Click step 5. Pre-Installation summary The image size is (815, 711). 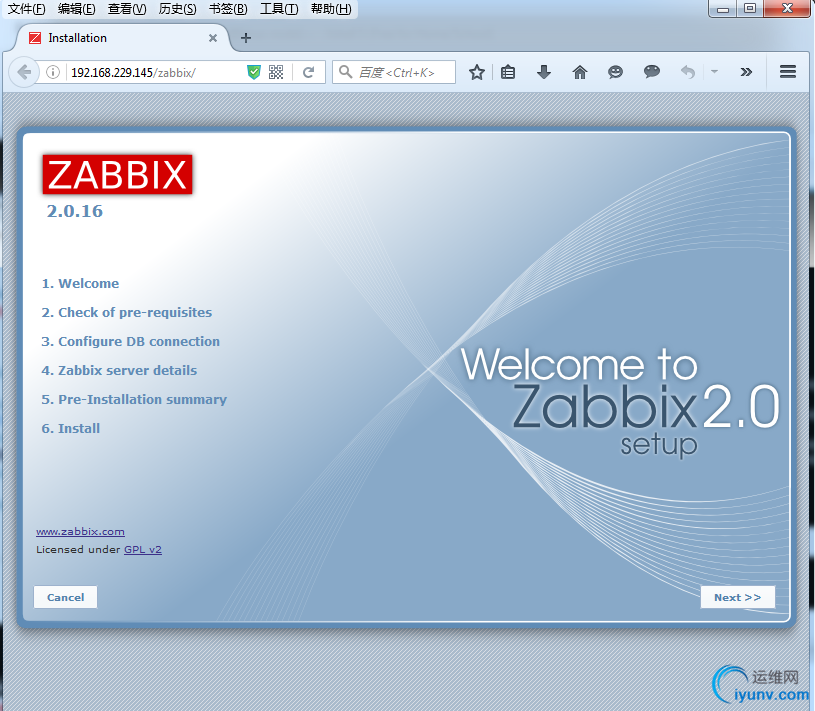click(134, 399)
